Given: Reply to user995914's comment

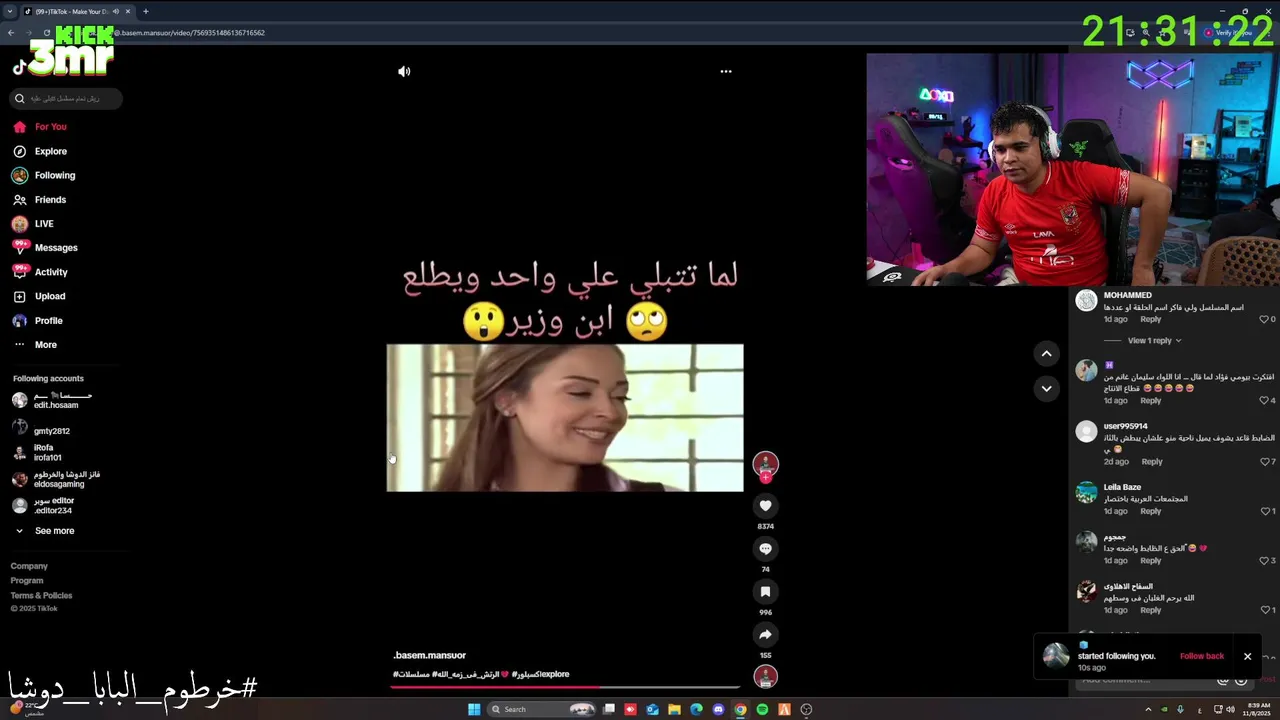Looking at the screenshot, I should point(1152,462).
